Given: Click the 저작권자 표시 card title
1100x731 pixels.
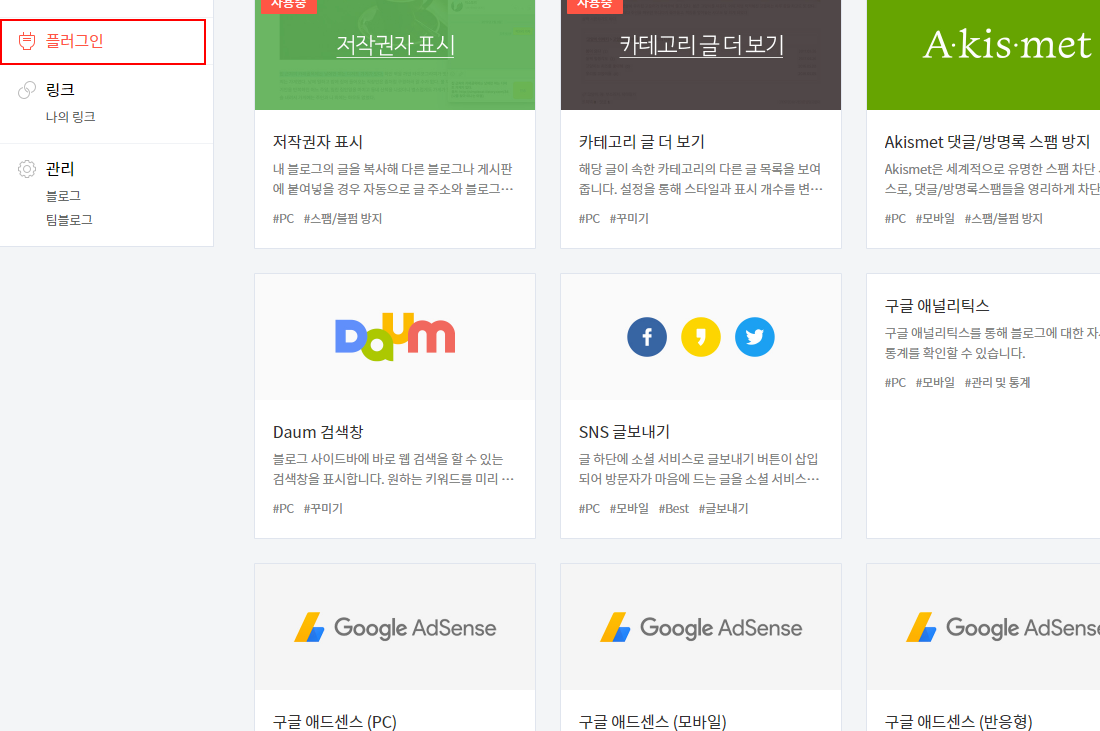Looking at the screenshot, I should (318, 142).
